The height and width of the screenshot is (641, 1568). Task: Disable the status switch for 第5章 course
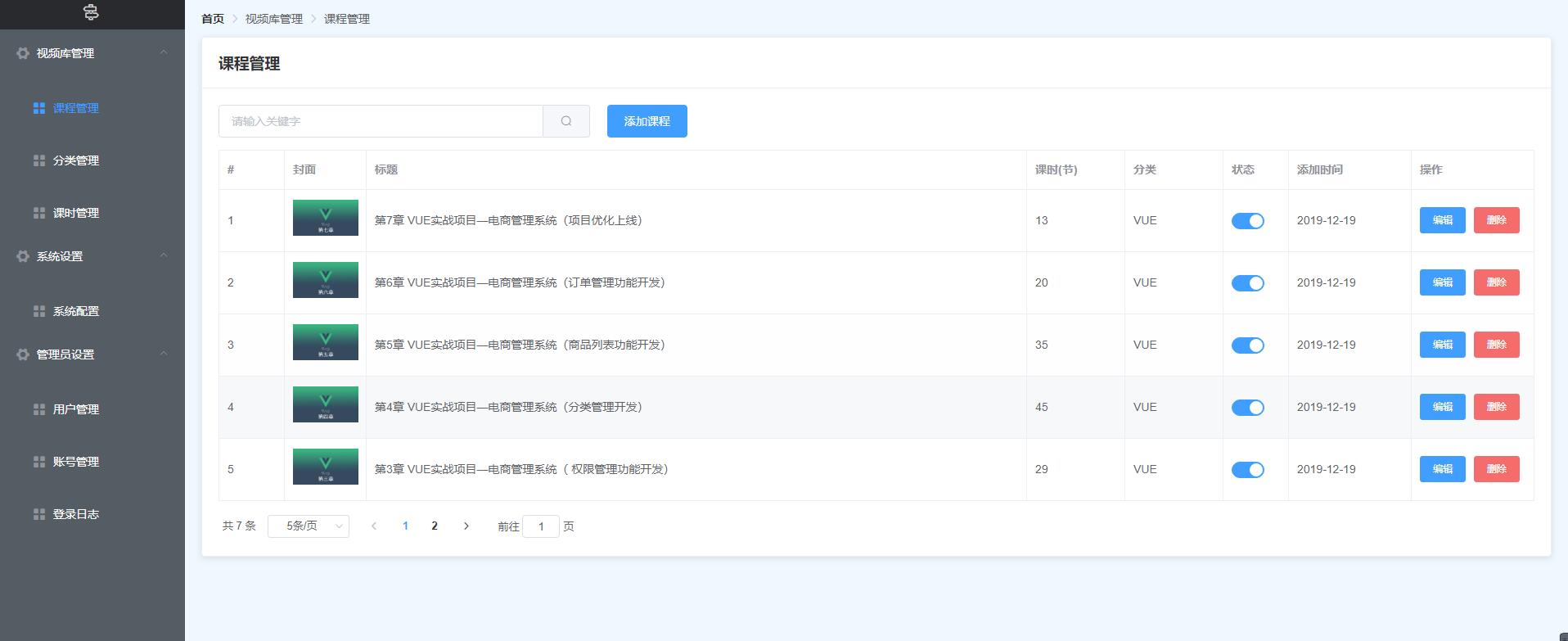tap(1247, 345)
